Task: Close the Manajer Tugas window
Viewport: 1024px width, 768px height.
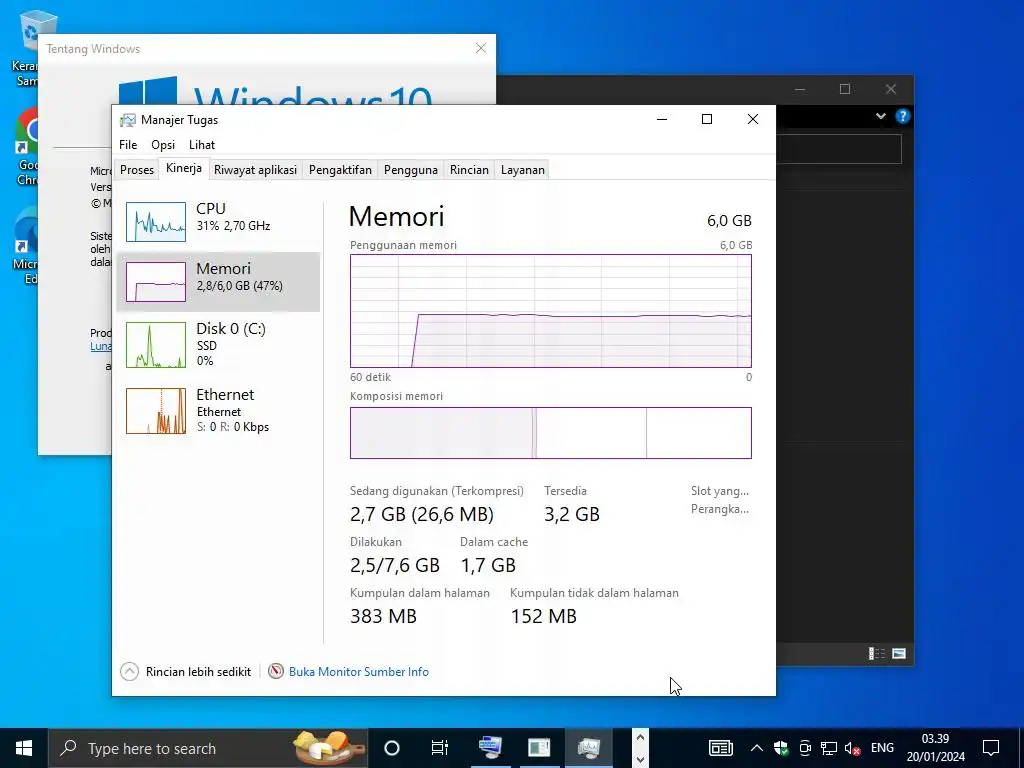Action: click(752, 119)
